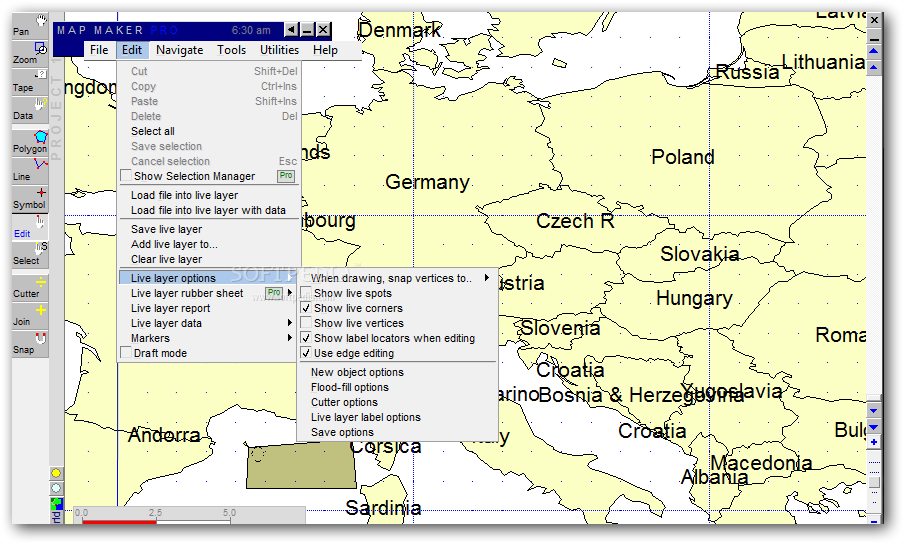Open the Utilities menu
Screen dimensions: 904x544
click(x=280, y=50)
